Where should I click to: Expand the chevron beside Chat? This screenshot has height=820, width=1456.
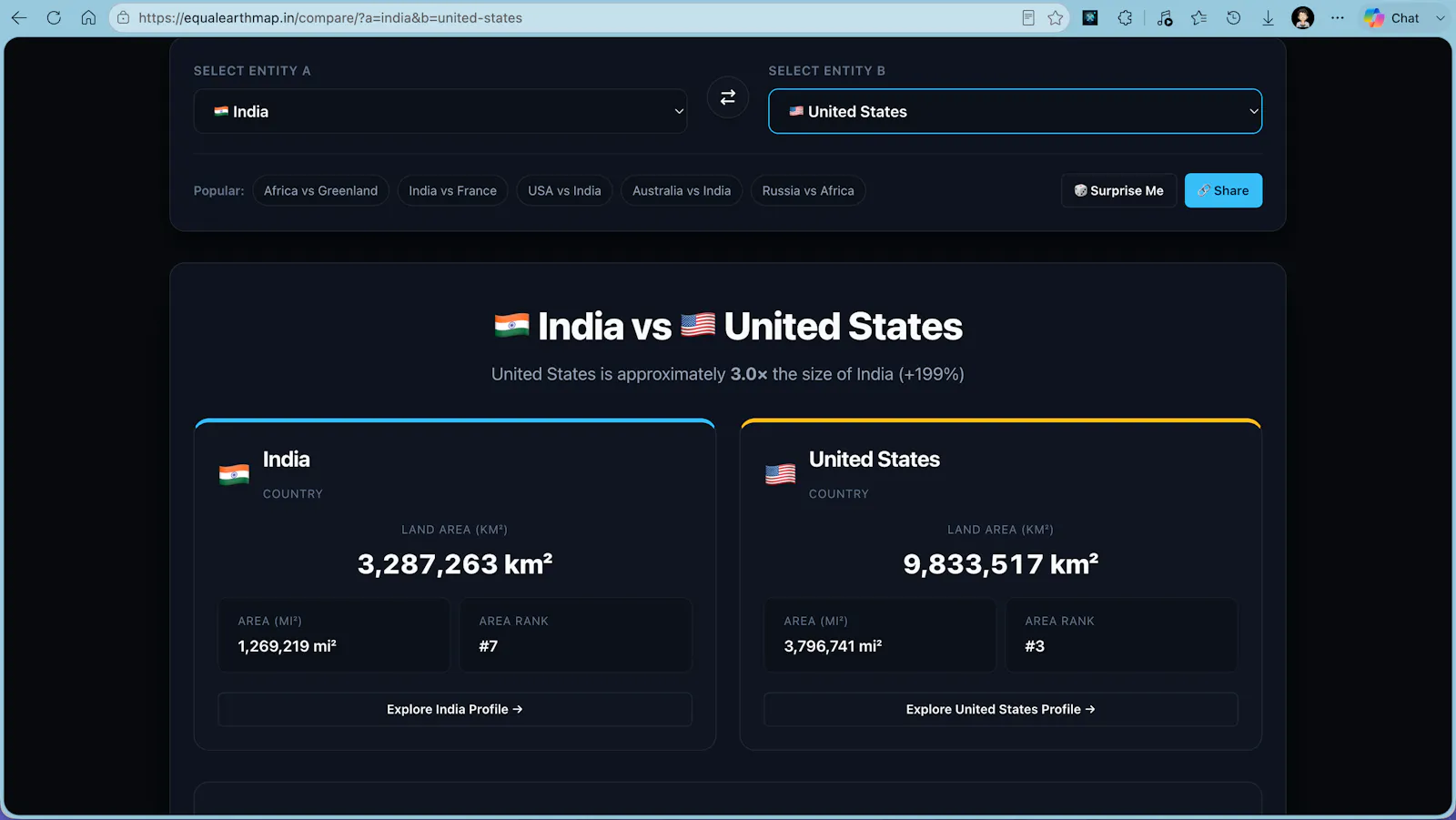[1440, 18]
